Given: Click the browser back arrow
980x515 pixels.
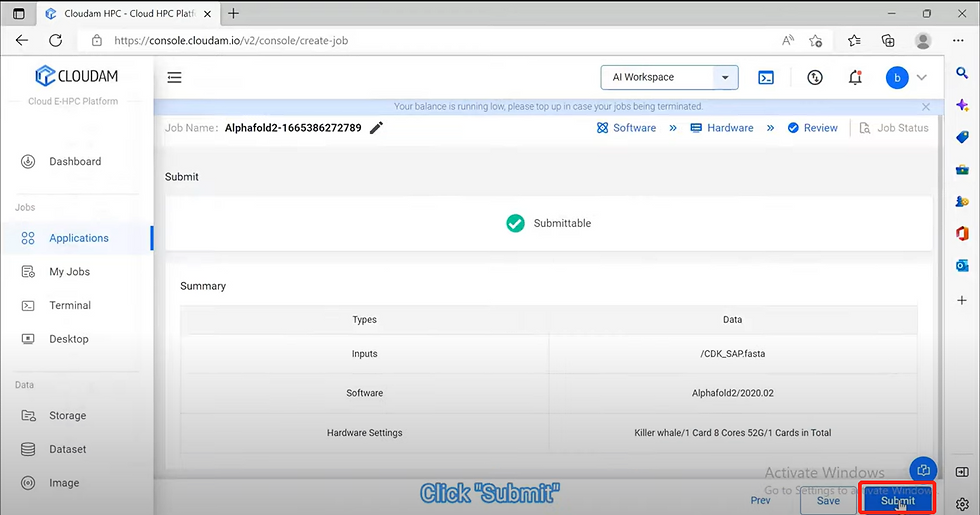Looking at the screenshot, I should tap(22, 41).
